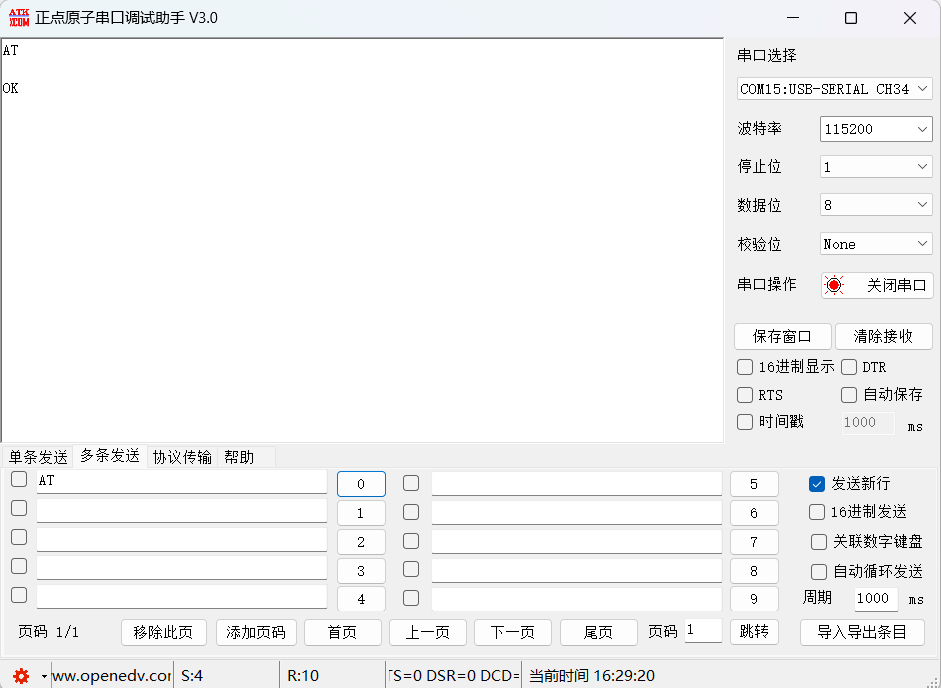Image resolution: width=941 pixels, height=688 pixels.
Task: Click the R:10 received counter
Action: coord(303,676)
